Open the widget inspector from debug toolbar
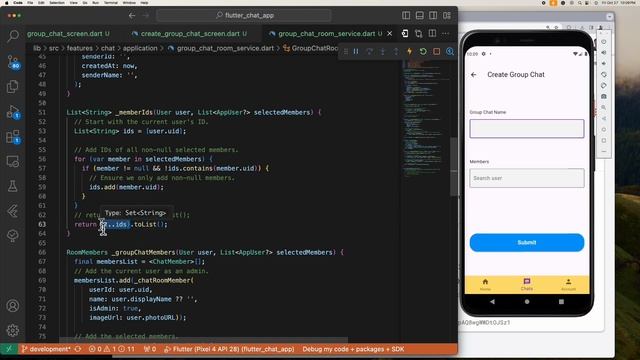The height and width of the screenshot is (360, 640). tap(450, 51)
